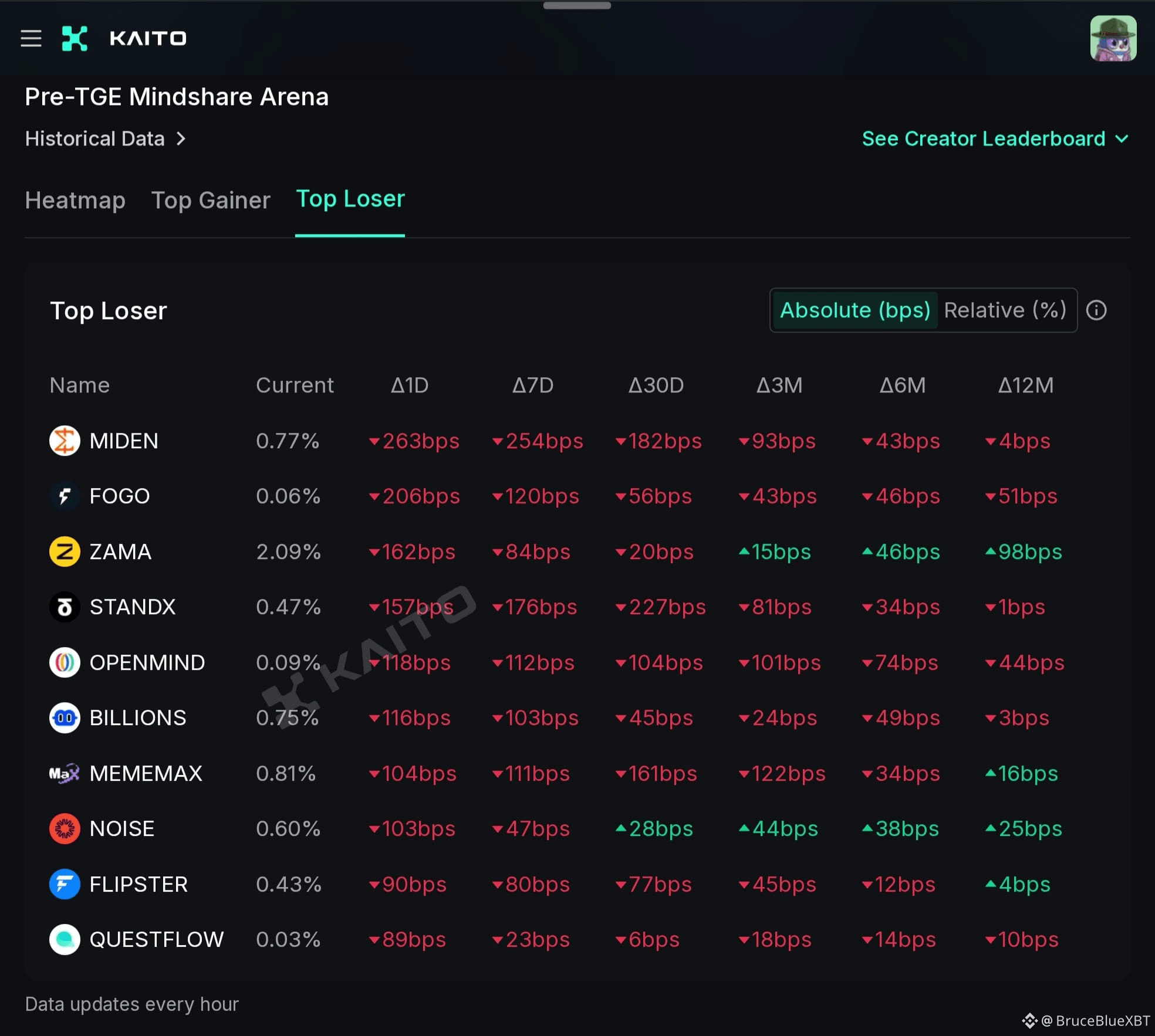Screen dimensions: 1155x1036
Task: Open the STANDX project logo
Action: click(65, 607)
